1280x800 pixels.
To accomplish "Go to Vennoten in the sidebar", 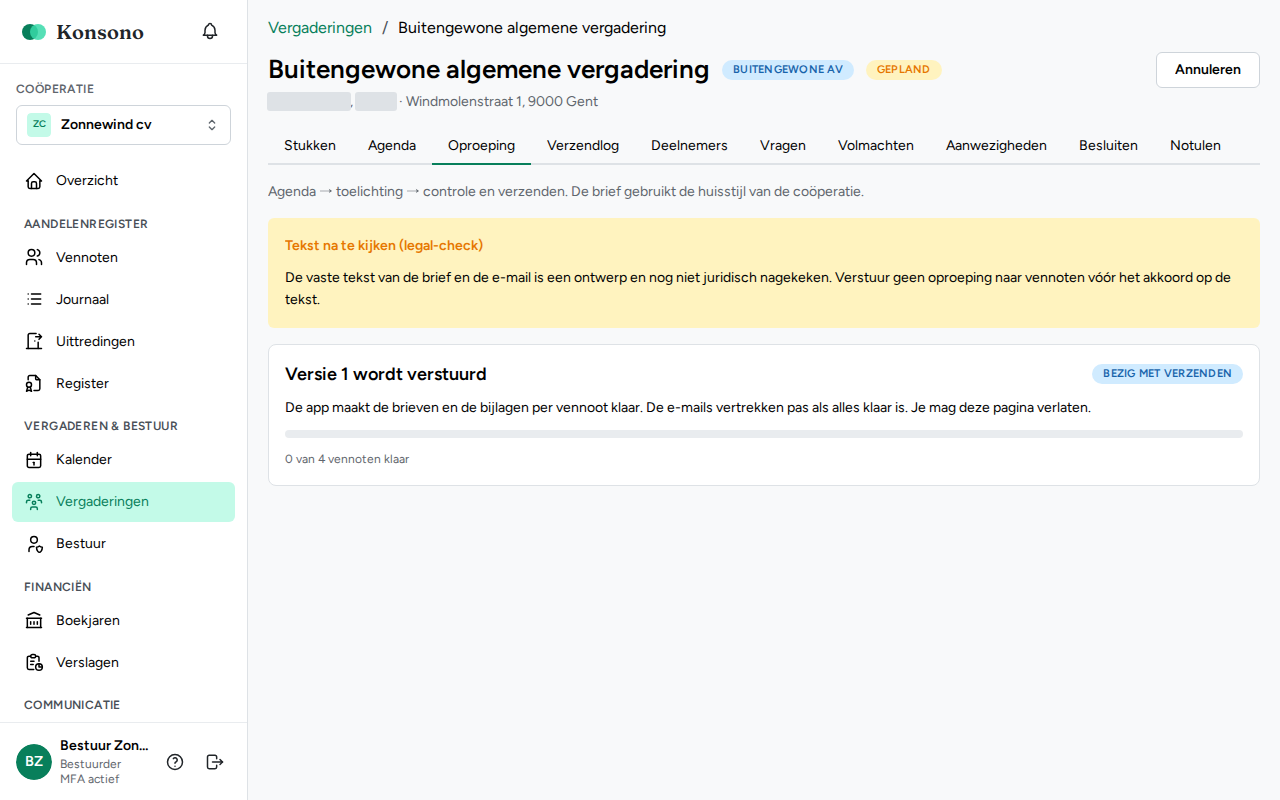I will pyautogui.click(x=123, y=258).
